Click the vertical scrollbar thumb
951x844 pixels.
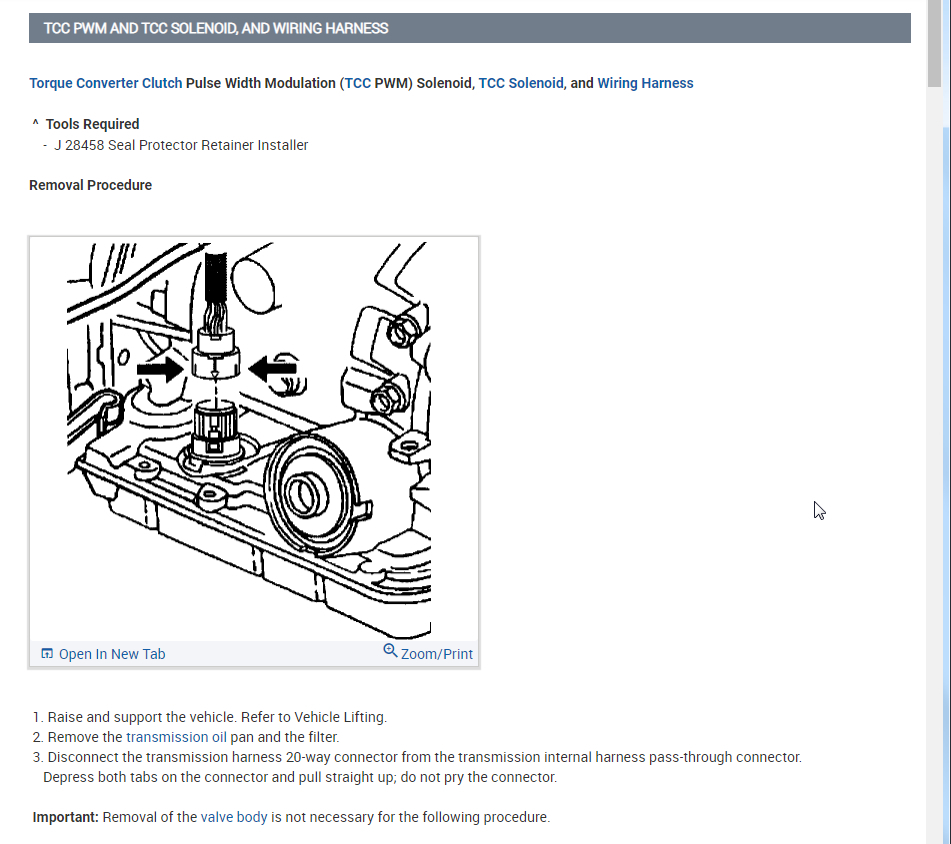934,44
